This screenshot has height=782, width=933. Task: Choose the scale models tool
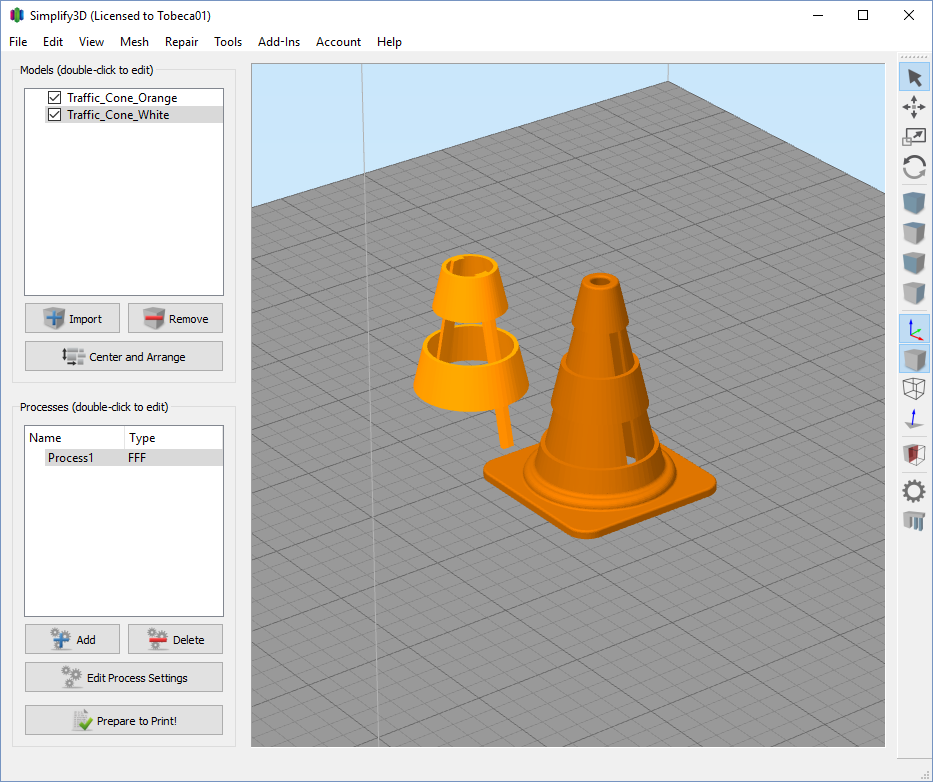(x=914, y=138)
